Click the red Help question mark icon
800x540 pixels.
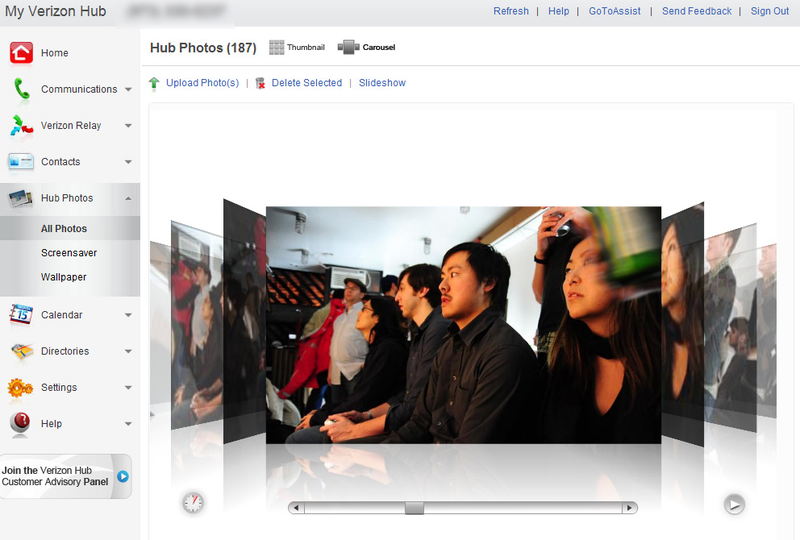point(20,423)
